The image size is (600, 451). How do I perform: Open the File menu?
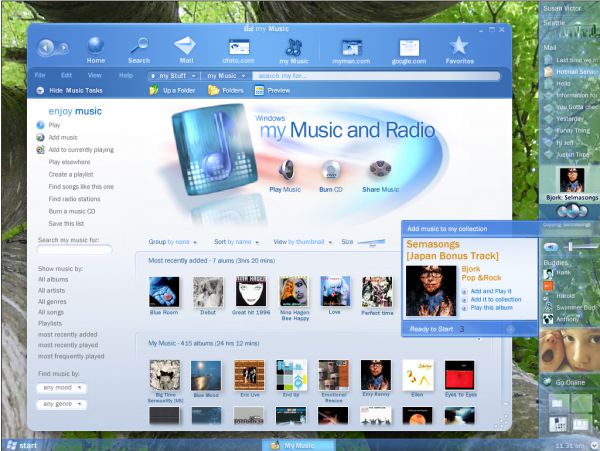(x=40, y=75)
